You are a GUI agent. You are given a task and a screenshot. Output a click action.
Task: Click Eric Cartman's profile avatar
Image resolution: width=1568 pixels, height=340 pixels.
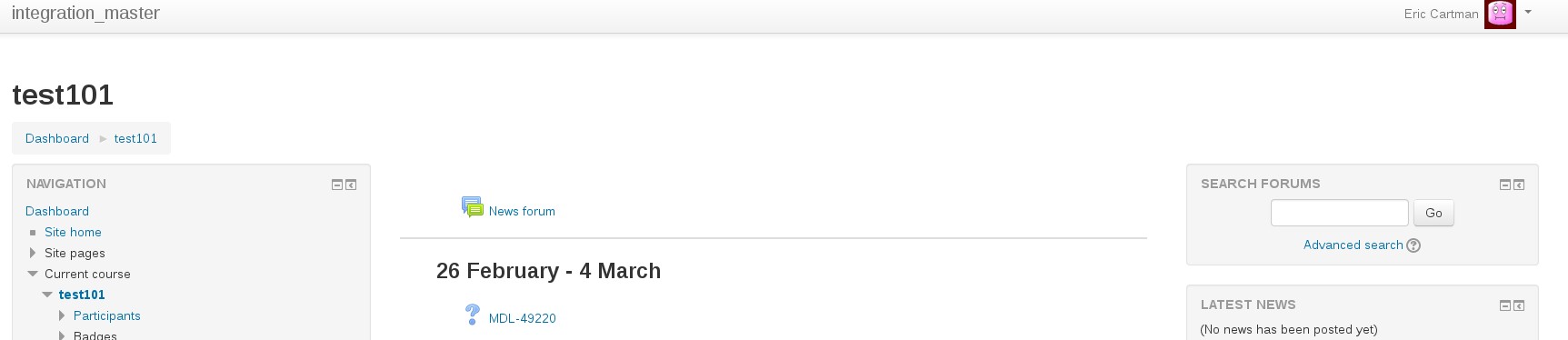(x=1500, y=14)
